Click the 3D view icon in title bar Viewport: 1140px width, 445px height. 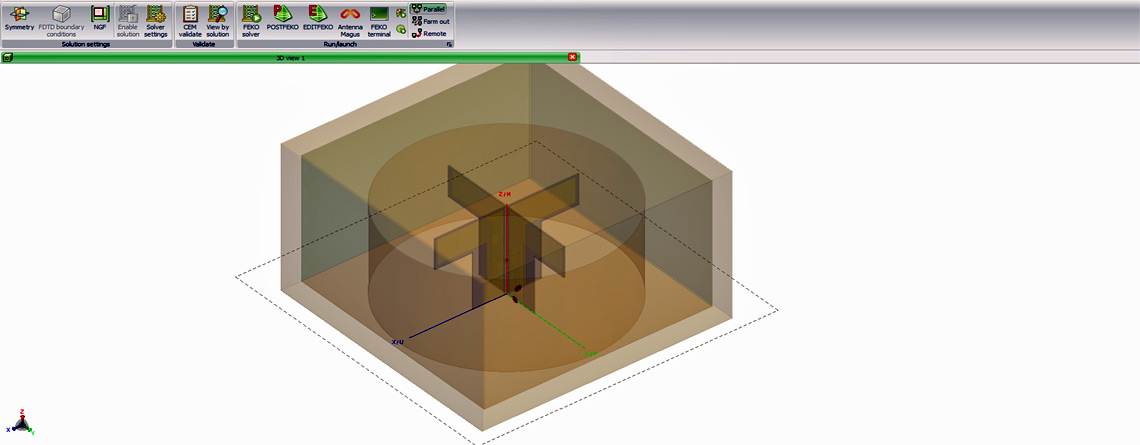click(x=7, y=58)
